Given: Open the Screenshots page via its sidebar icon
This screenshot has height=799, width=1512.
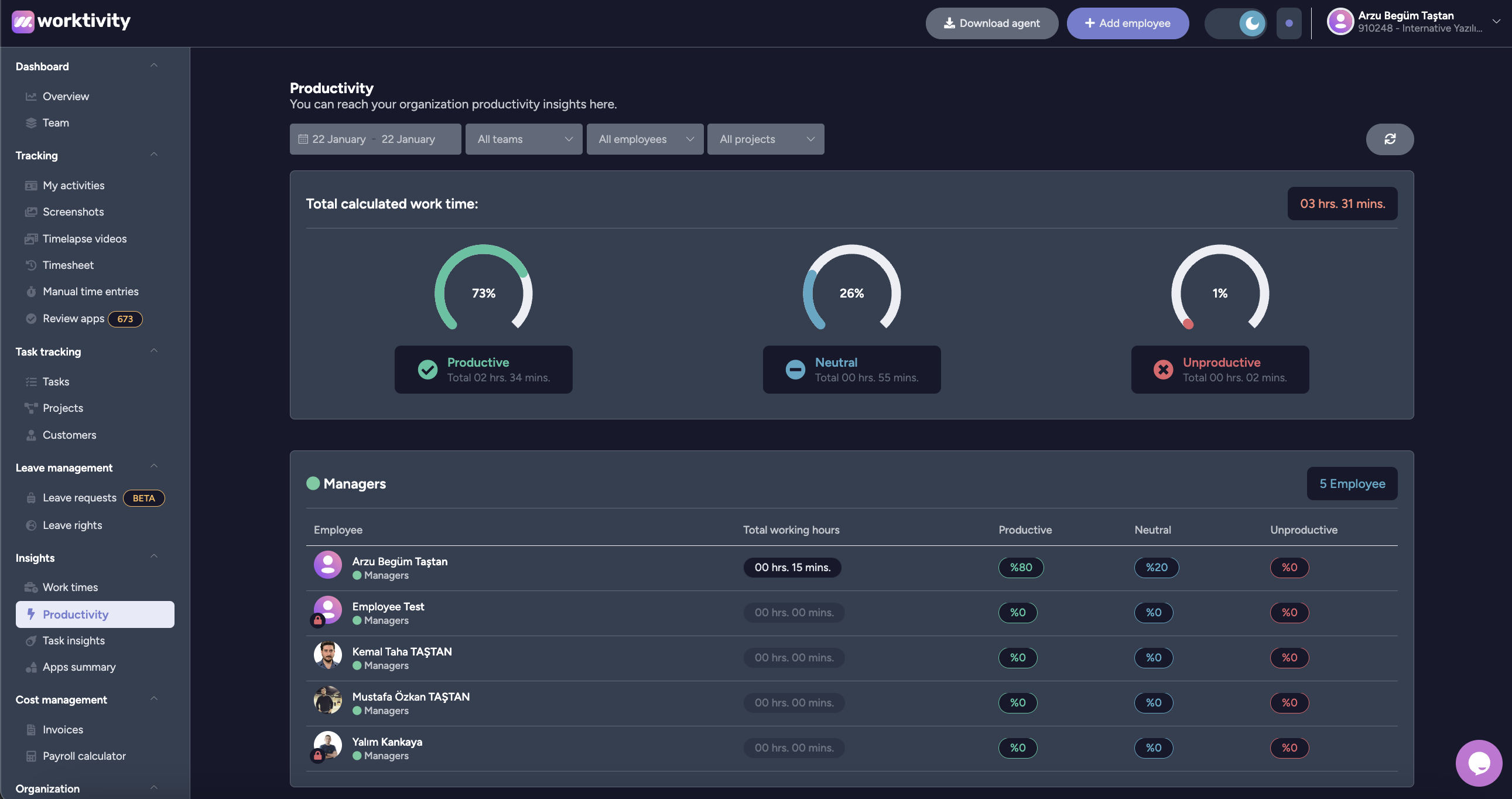Looking at the screenshot, I should [31, 211].
